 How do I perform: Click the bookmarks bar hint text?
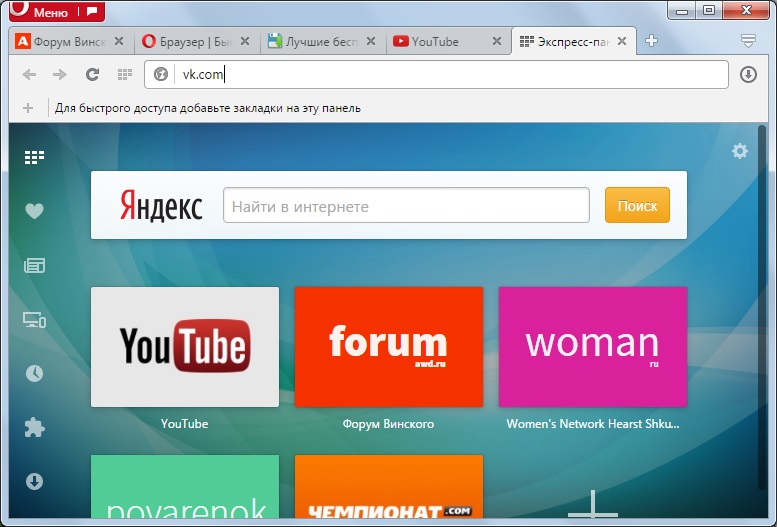click(208, 108)
